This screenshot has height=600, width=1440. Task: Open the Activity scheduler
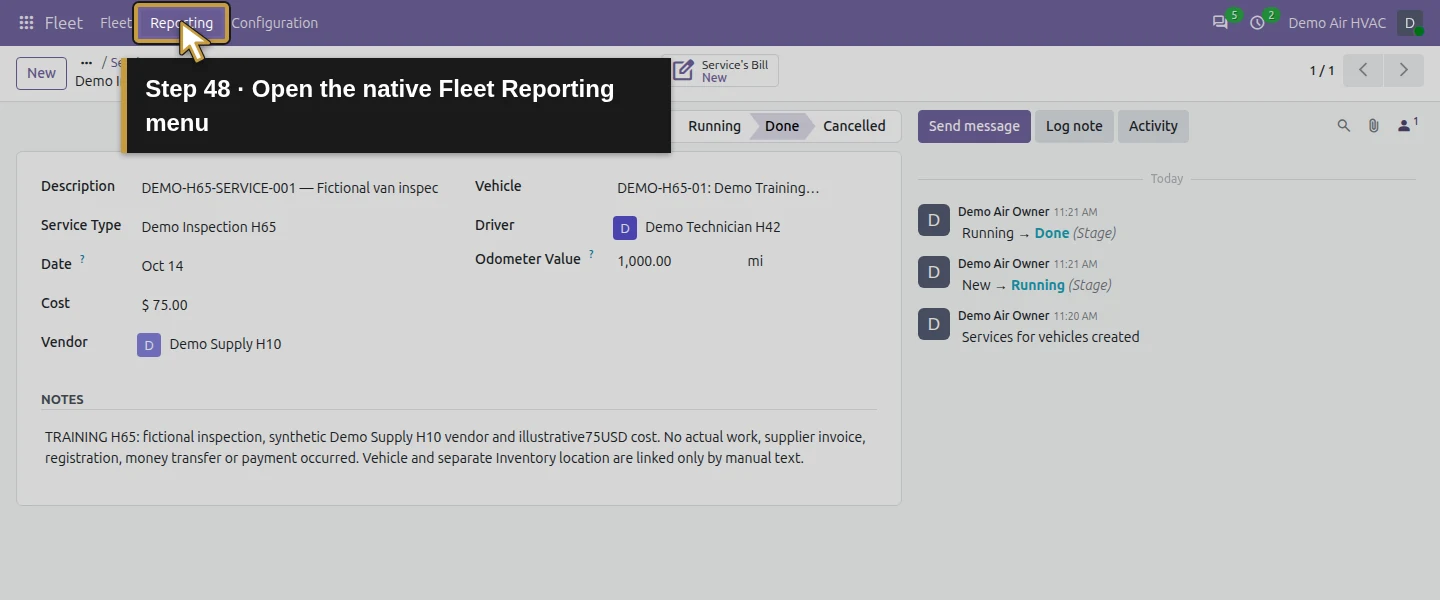[x=1153, y=126]
